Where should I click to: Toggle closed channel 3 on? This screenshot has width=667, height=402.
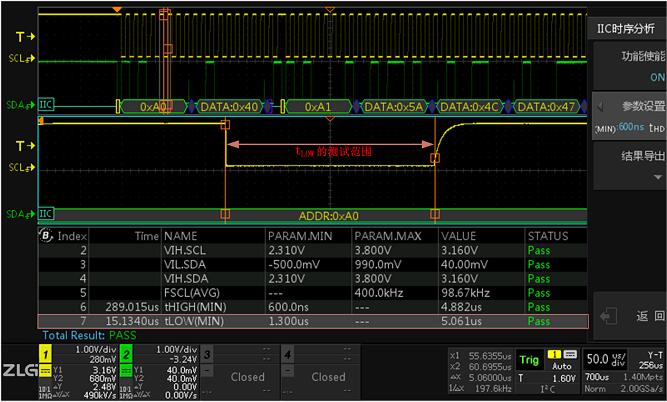[246, 376]
